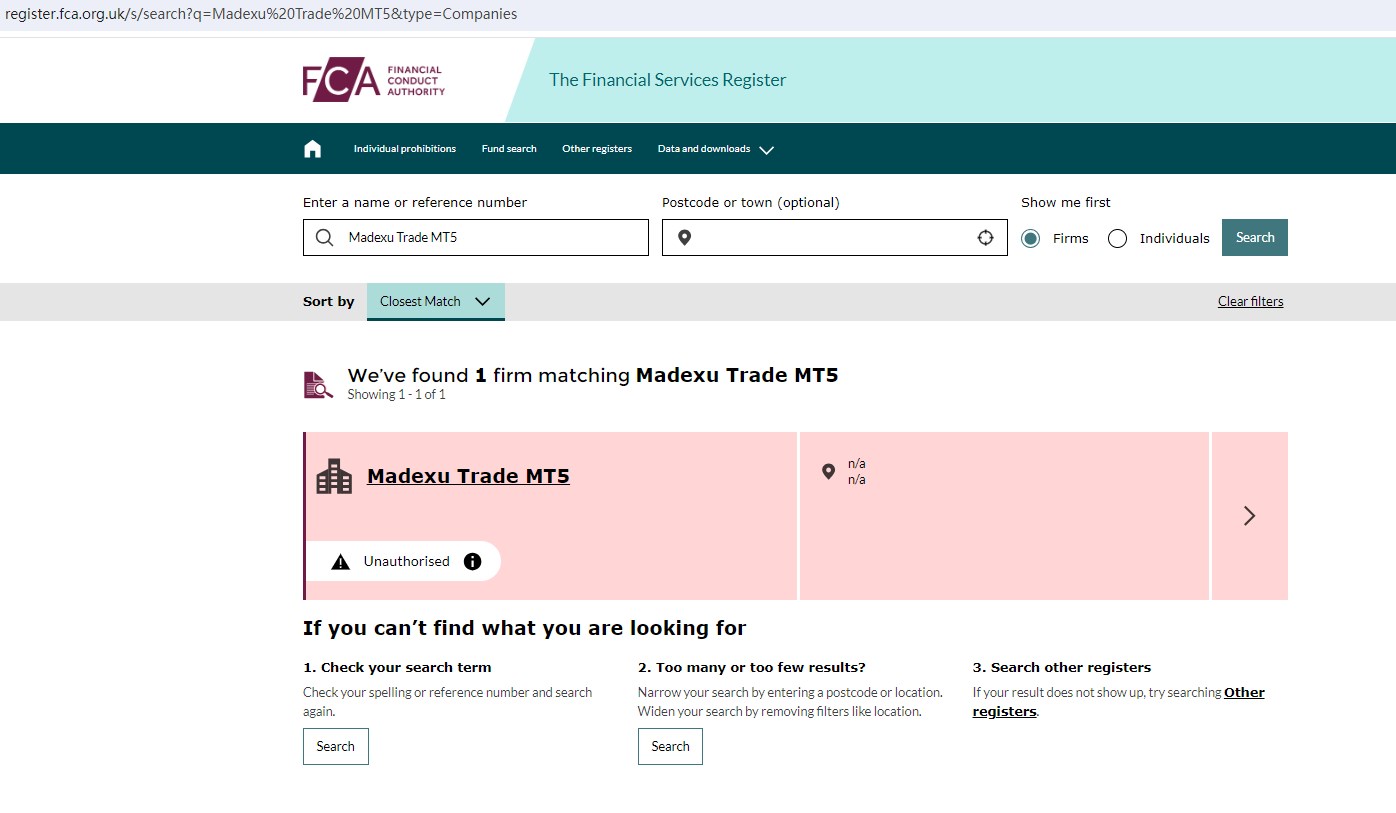
Task: Click the FCA Financial Conduct Authority logo
Action: [374, 81]
